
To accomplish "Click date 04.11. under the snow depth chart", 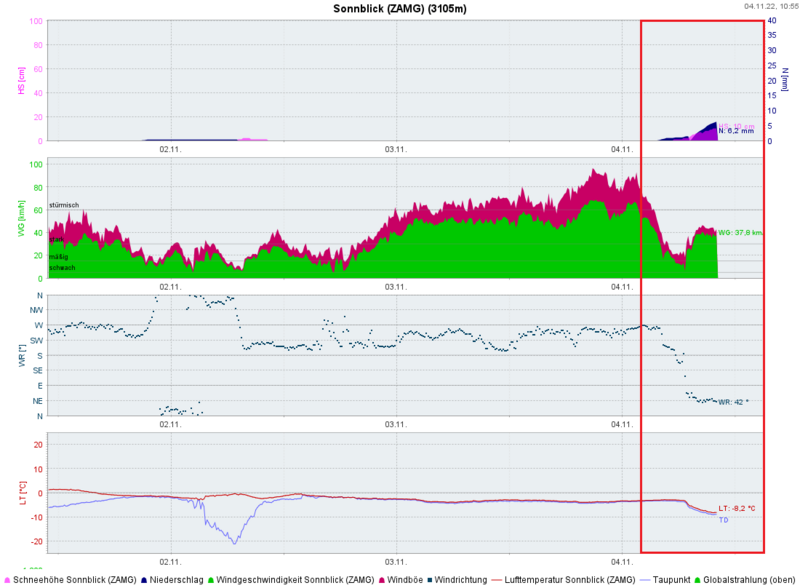I will pos(622,150).
